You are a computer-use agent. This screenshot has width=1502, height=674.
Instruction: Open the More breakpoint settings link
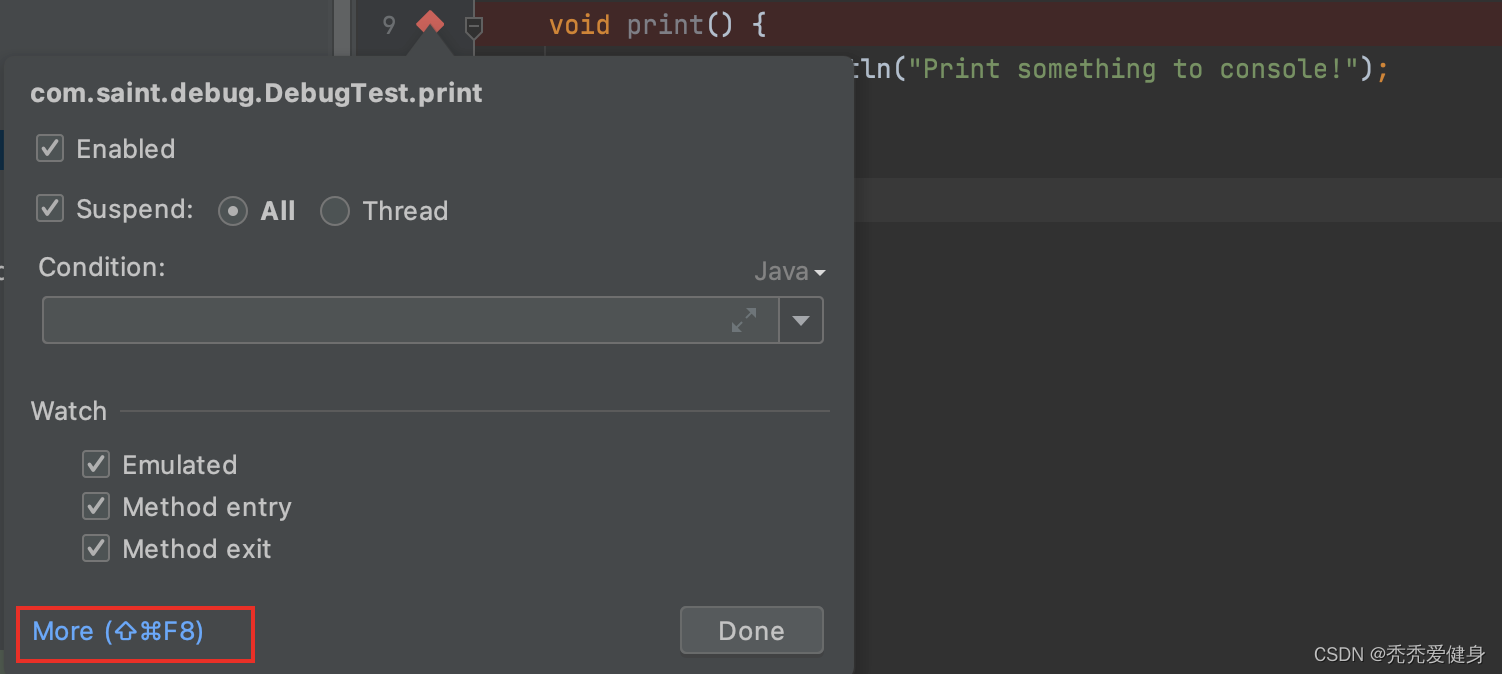pos(118,631)
